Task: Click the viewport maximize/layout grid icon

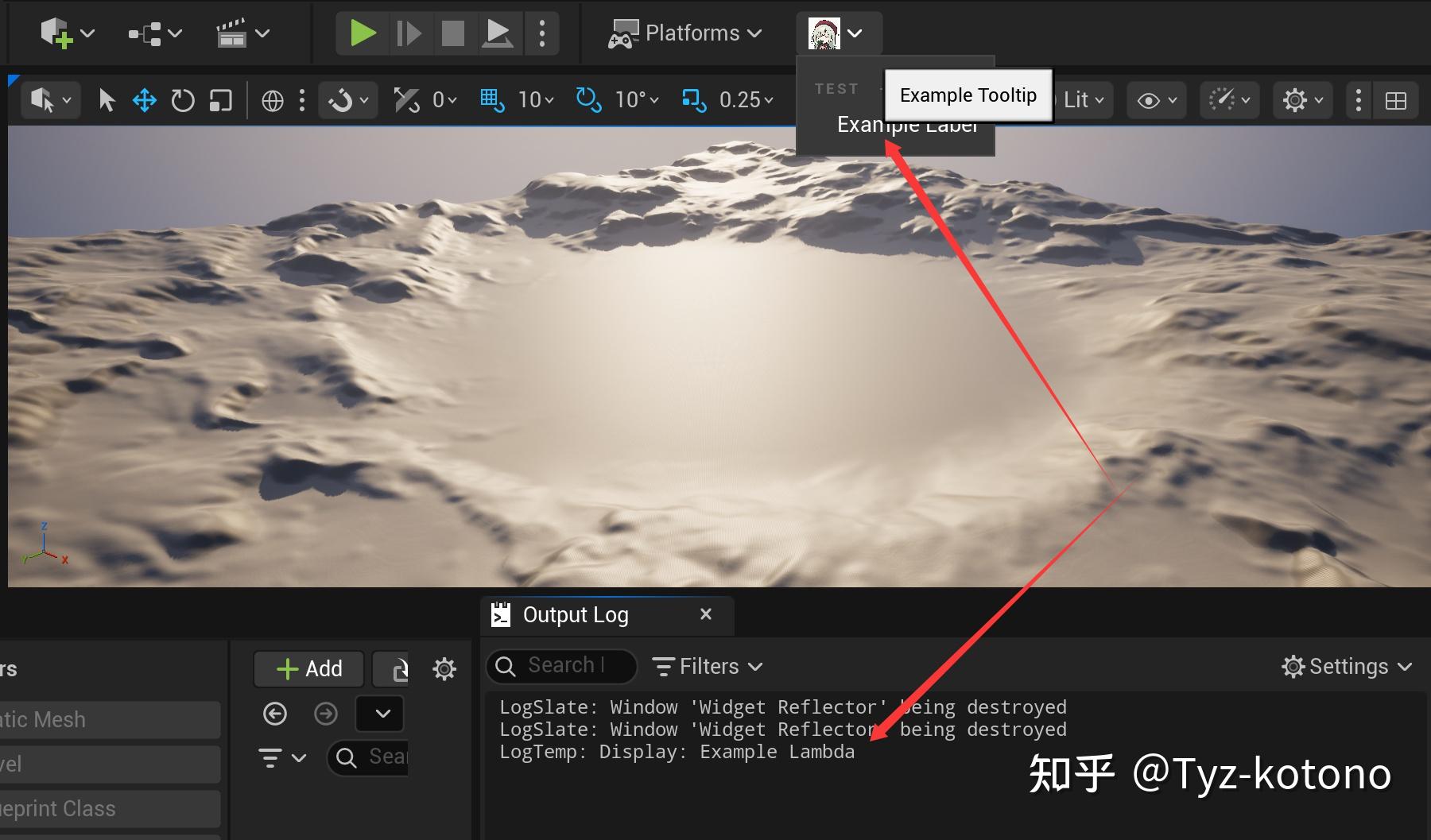Action: [x=1397, y=100]
